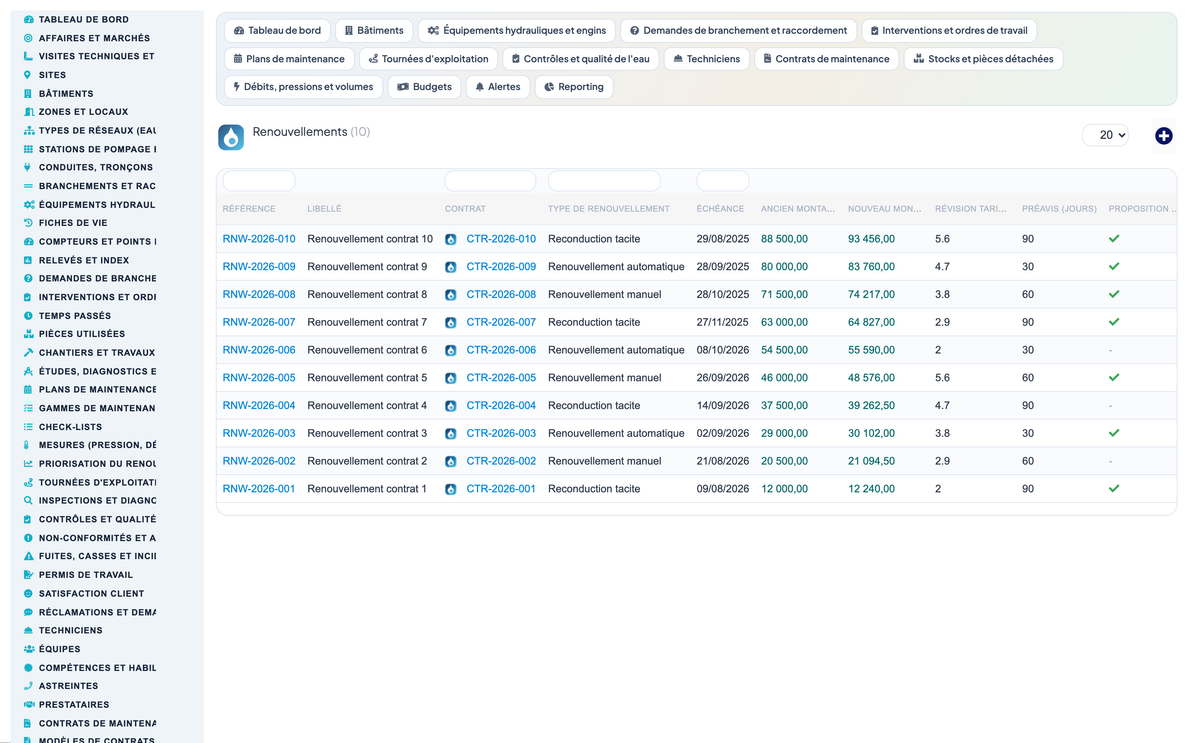Open Demandes de branchement et raccordement tab
Image resolution: width=1200 pixels, height=743 pixels.
point(739,31)
